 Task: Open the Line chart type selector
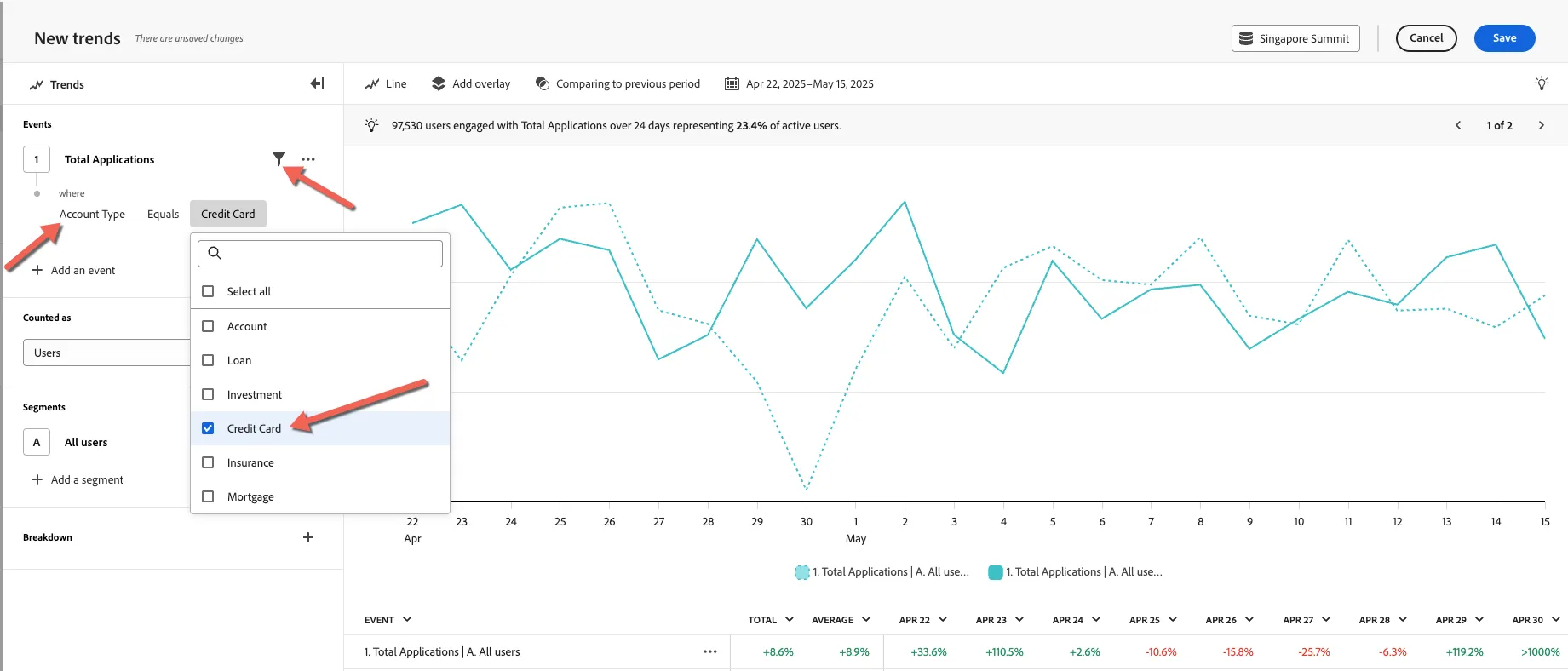pos(386,83)
